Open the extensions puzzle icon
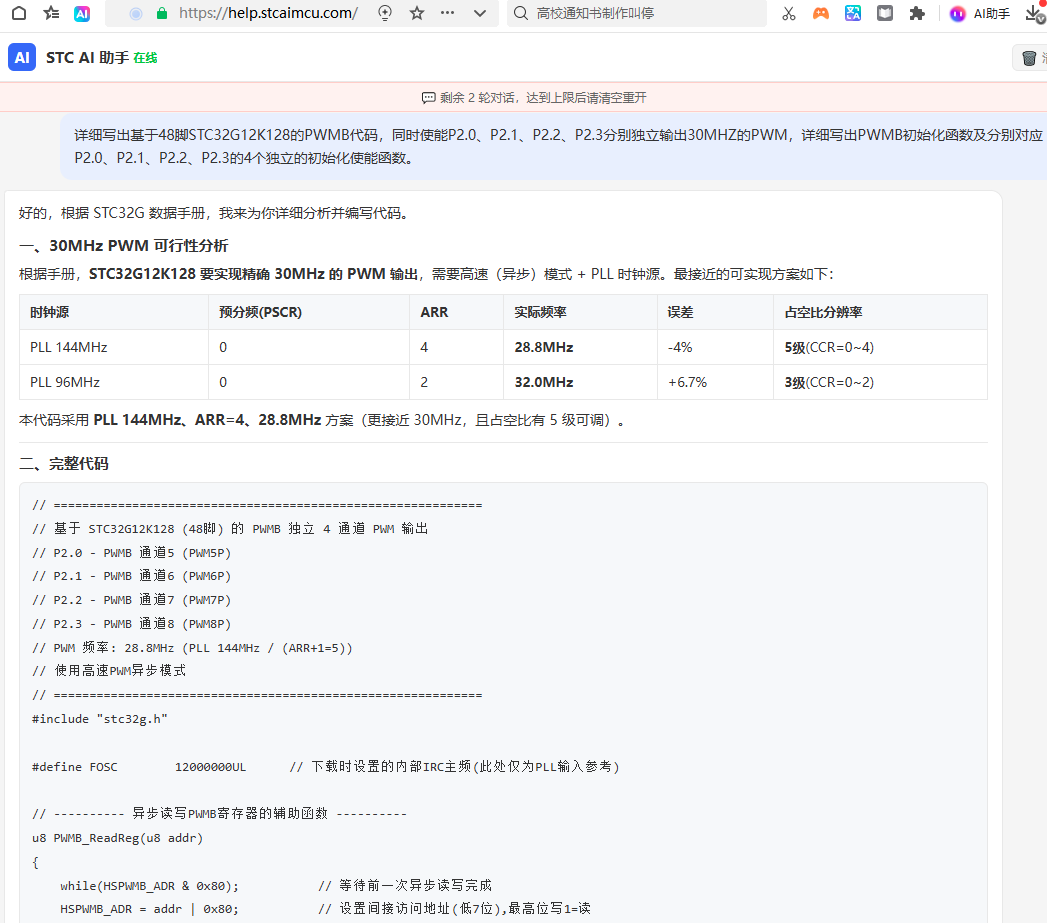Viewport: 1047px width, 923px height. (x=917, y=13)
